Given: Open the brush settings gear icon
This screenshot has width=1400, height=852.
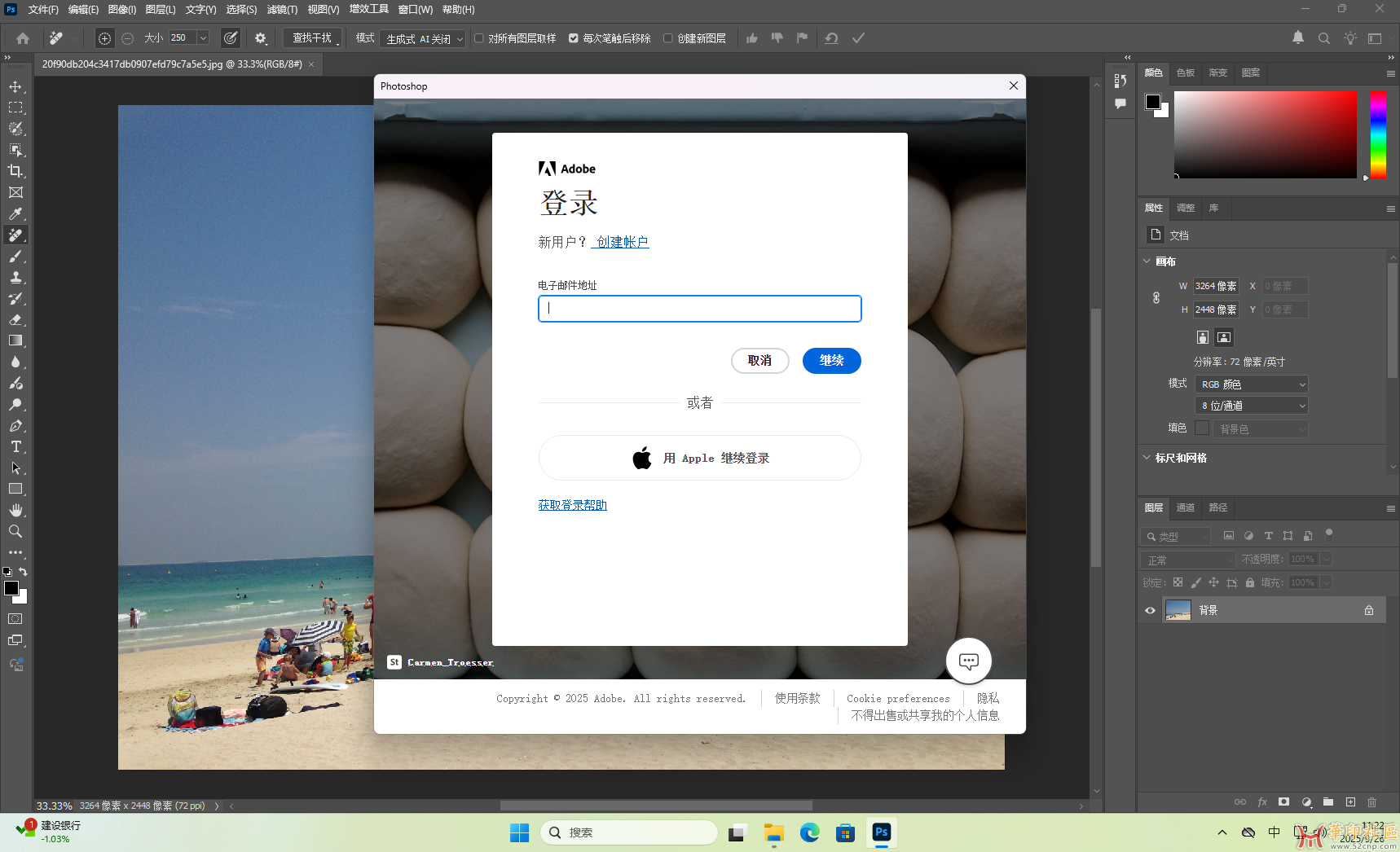Looking at the screenshot, I should (x=261, y=38).
